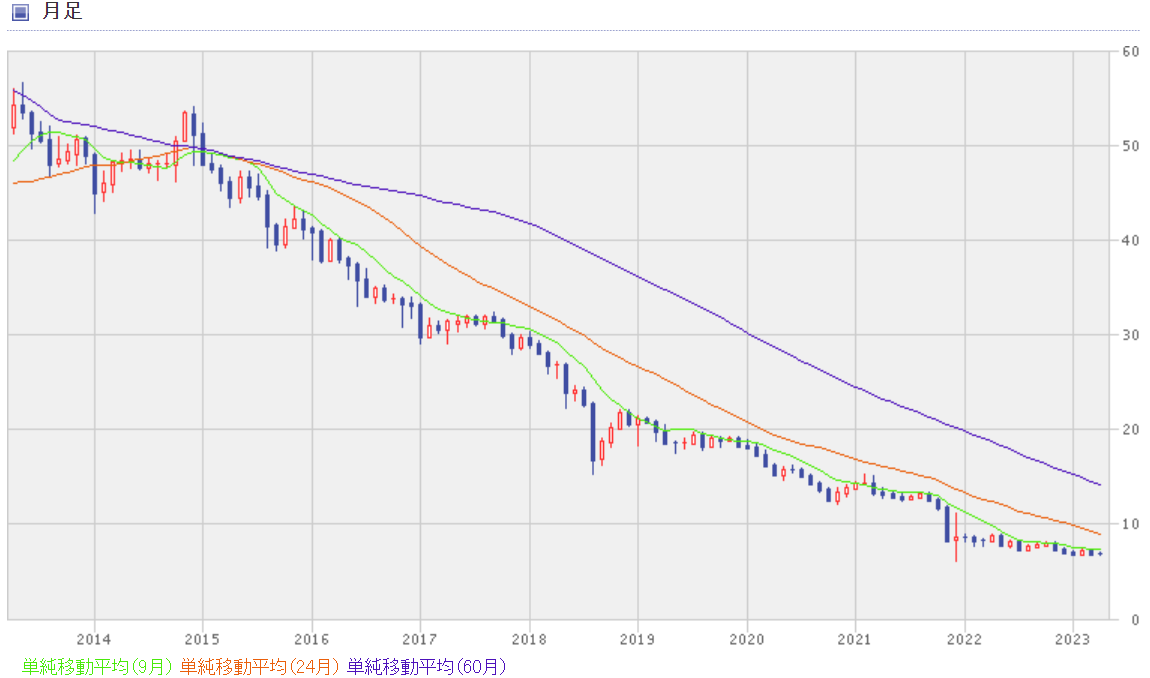Click the green 単純移動平均(9月) legend label
Image resolution: width=1150 pixels, height=678 pixels.
click(x=97, y=666)
